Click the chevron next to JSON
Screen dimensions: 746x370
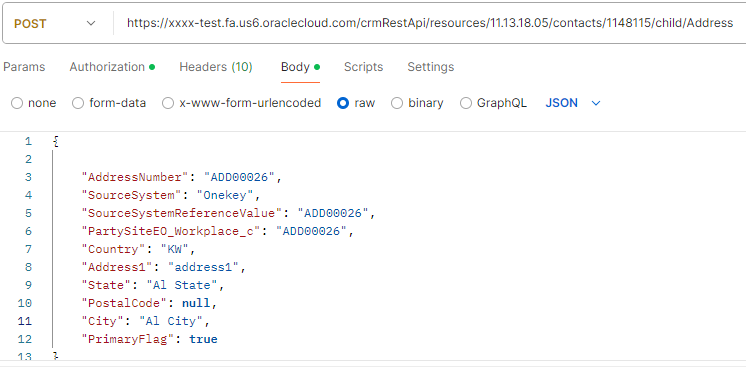click(x=596, y=103)
